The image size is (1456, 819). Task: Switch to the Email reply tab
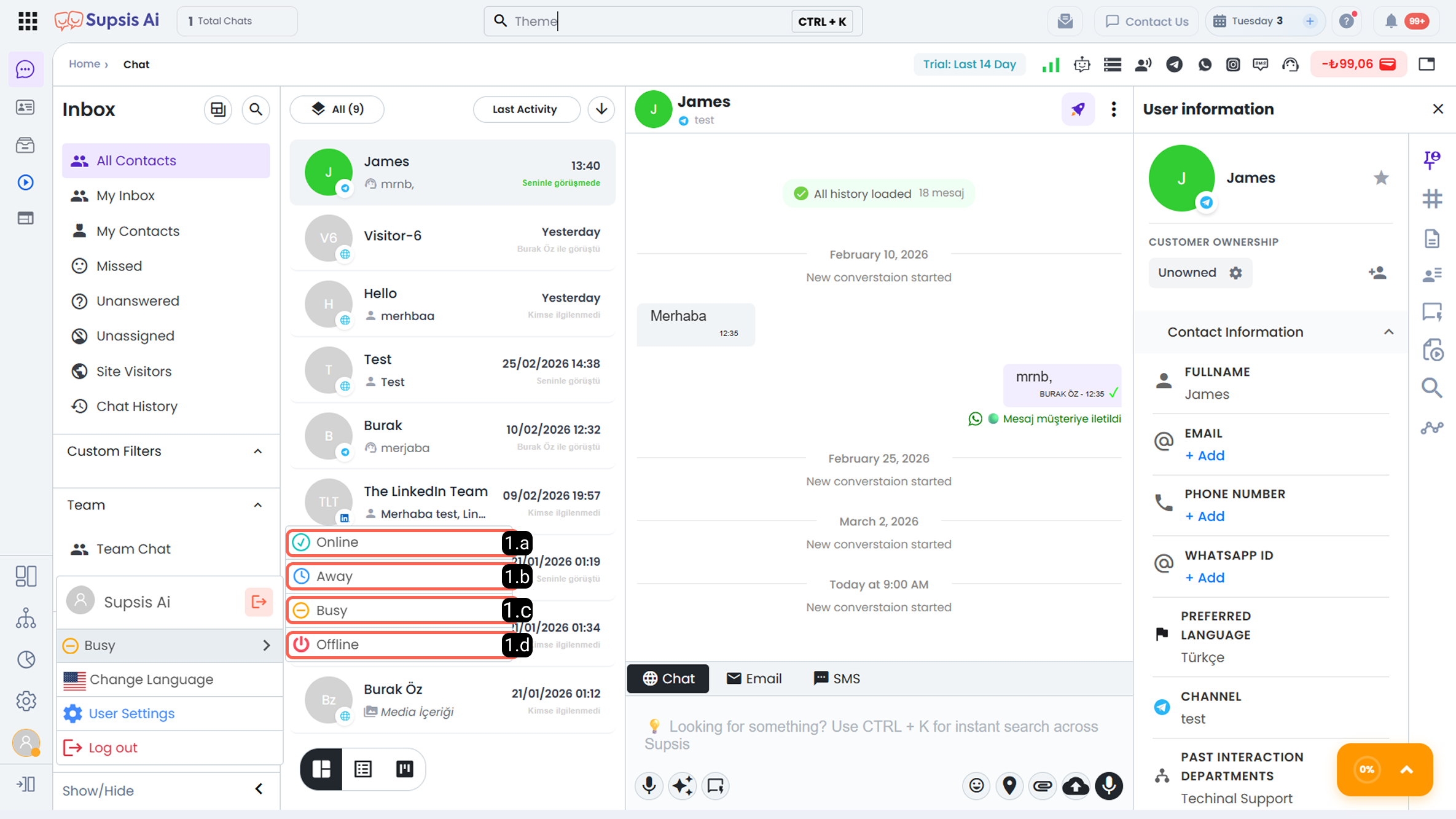point(754,679)
